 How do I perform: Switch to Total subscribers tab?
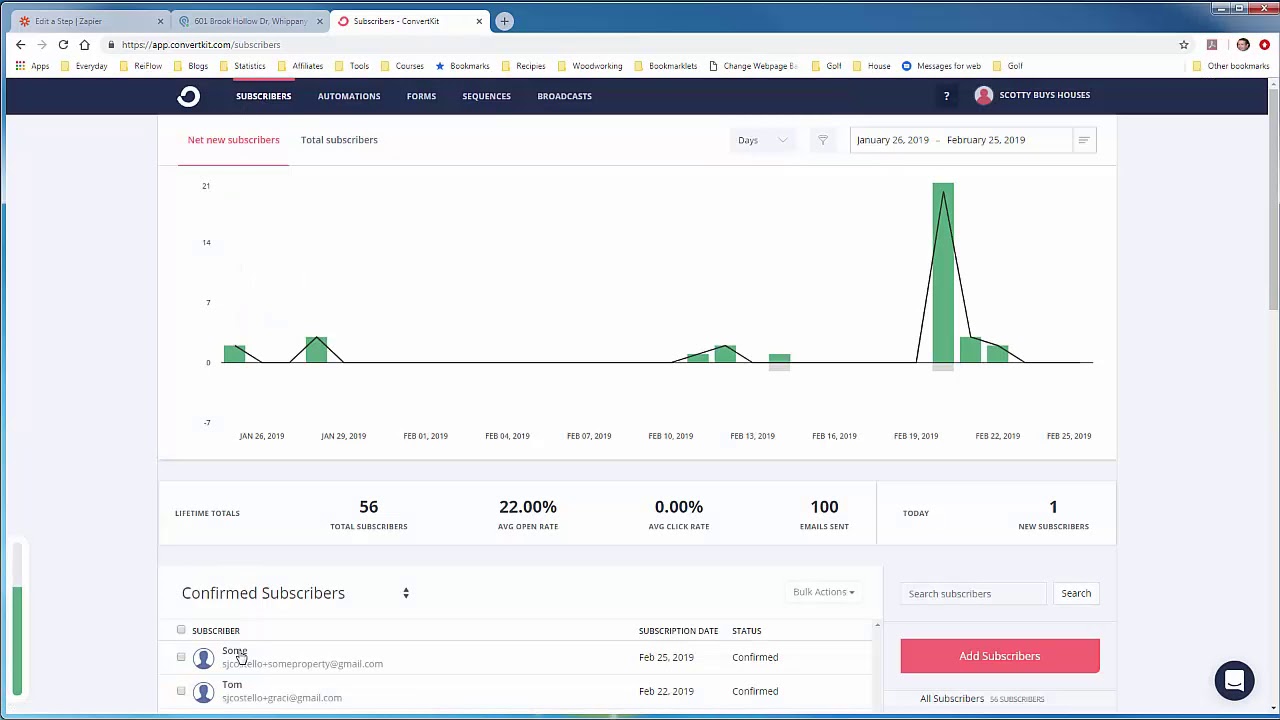[339, 140]
